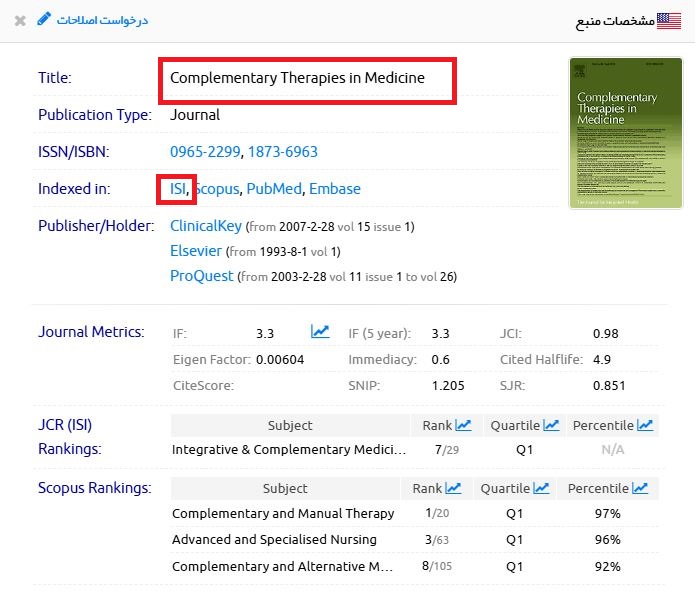
Task: Click ISSN 0965-2299 link
Action: 204,152
